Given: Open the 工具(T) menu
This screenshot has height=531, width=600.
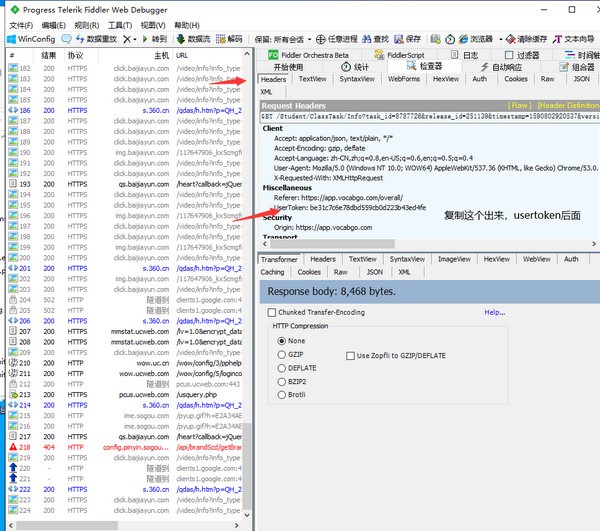Looking at the screenshot, I should point(119,24).
